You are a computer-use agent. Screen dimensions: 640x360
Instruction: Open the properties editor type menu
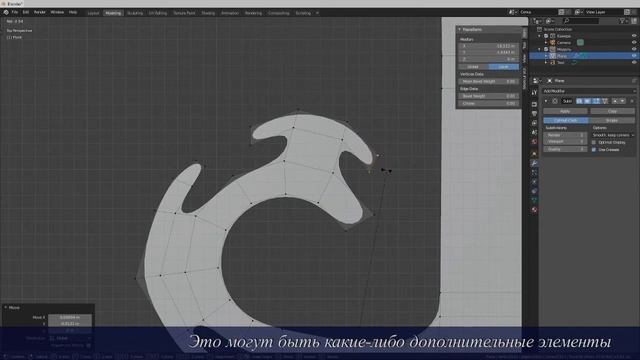click(x=537, y=81)
